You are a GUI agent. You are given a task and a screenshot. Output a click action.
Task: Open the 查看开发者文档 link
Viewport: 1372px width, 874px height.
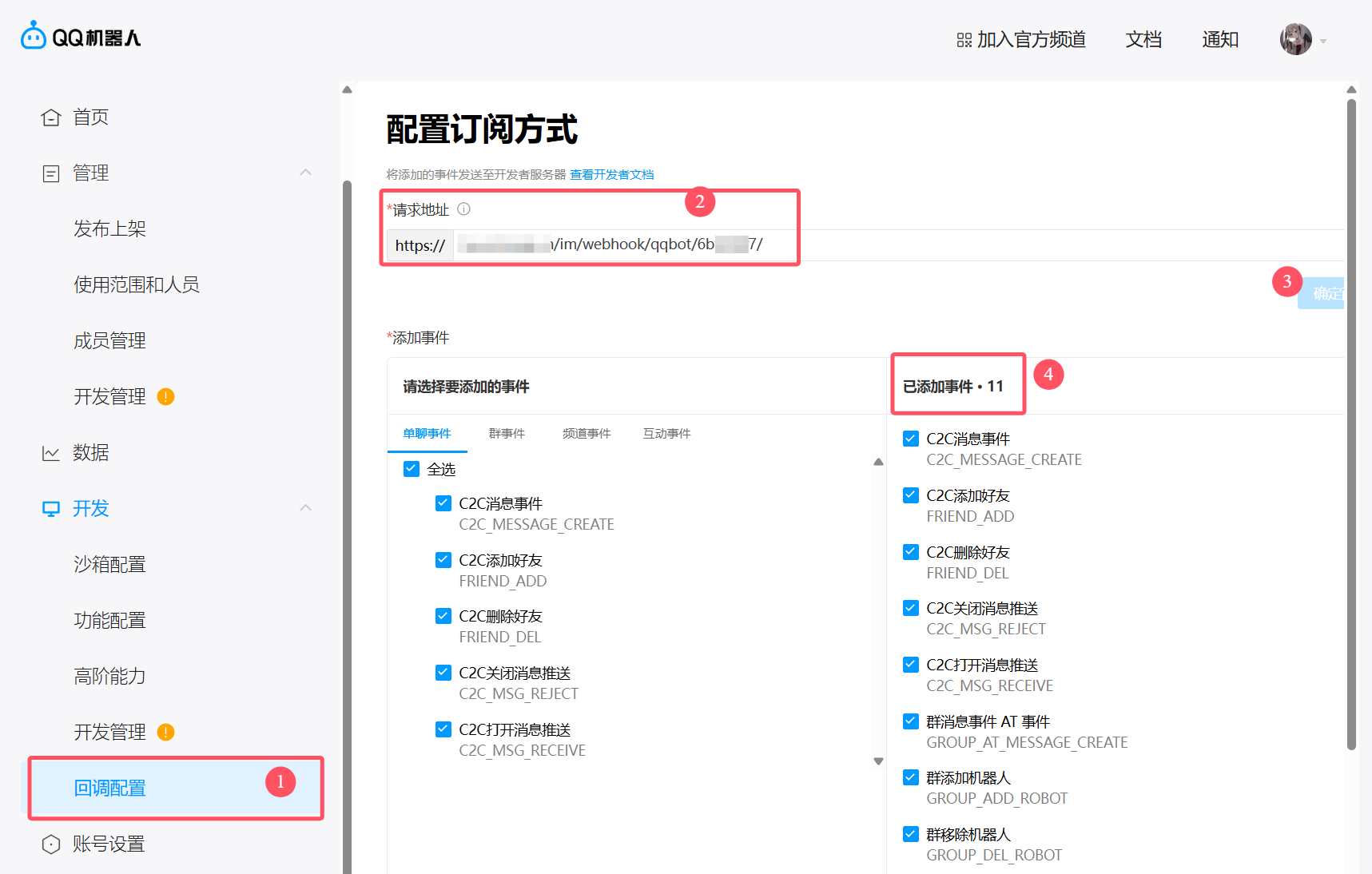[x=612, y=174]
